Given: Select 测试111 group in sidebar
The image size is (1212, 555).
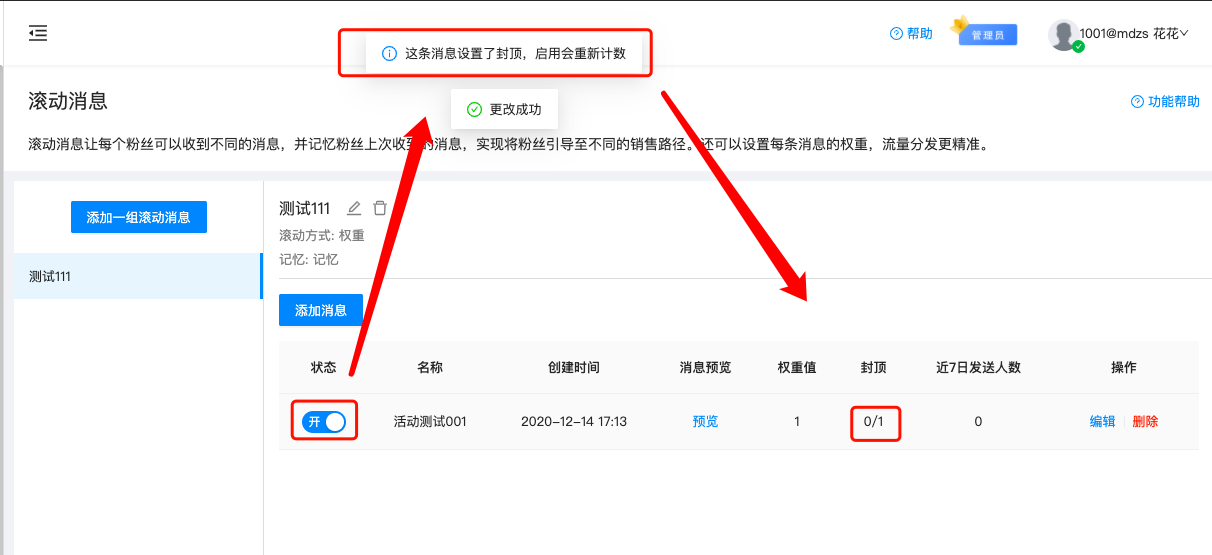Looking at the screenshot, I should coord(138,276).
